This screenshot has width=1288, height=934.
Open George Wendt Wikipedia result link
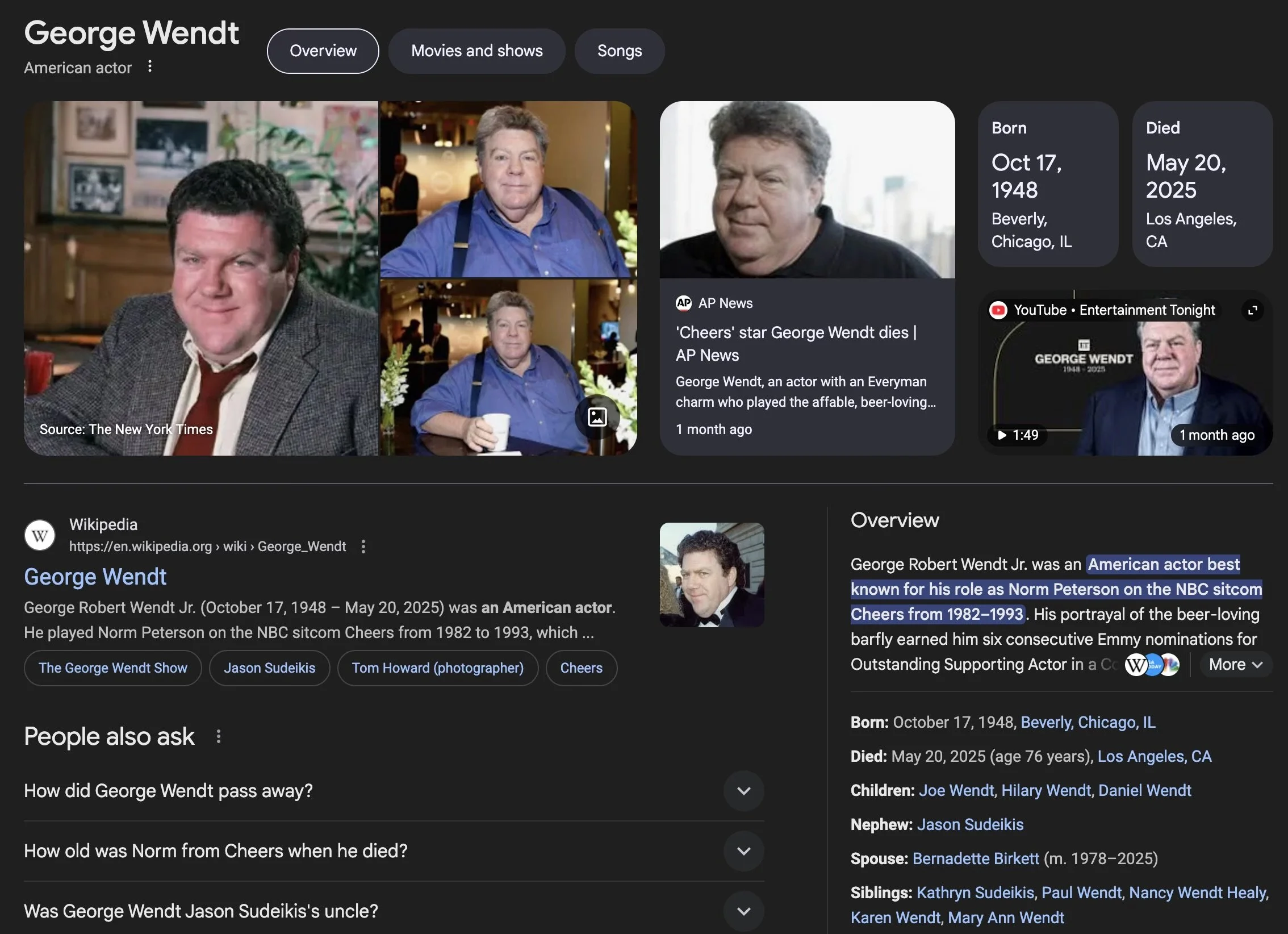pyautogui.click(x=95, y=577)
